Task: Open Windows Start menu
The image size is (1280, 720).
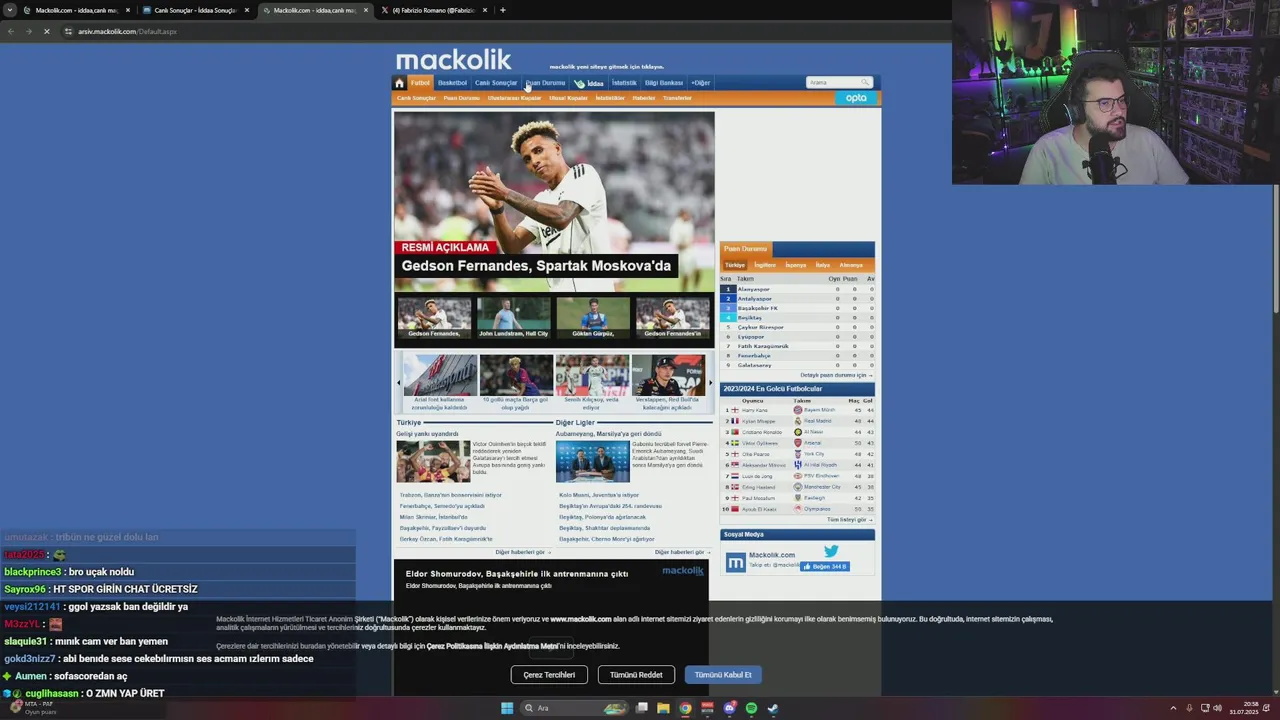Action: pyautogui.click(x=507, y=708)
